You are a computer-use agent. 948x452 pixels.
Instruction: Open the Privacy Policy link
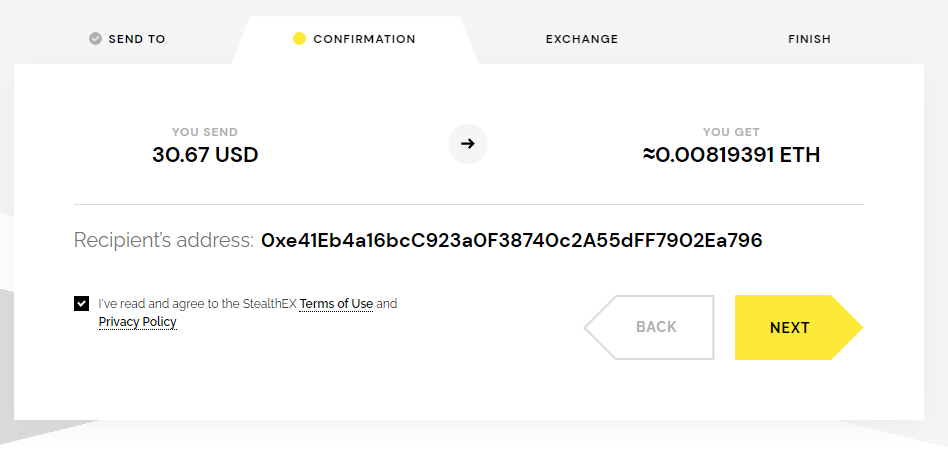138,321
